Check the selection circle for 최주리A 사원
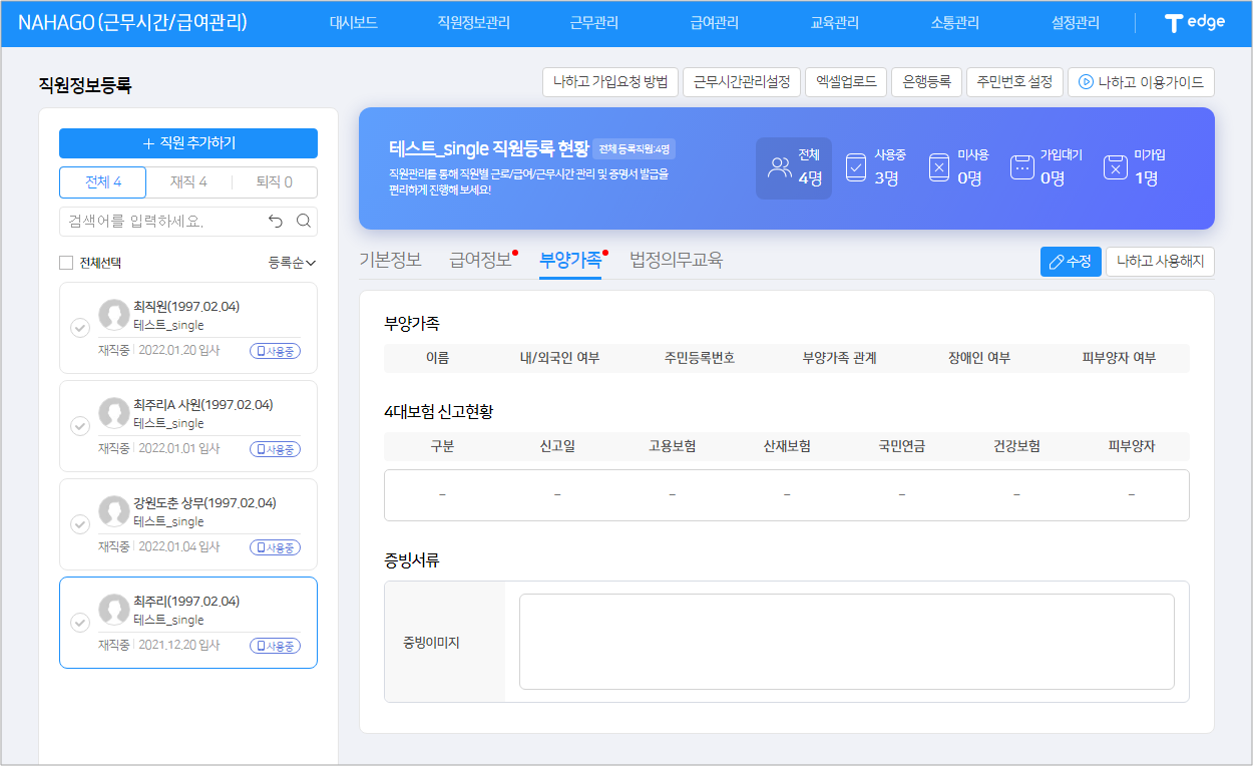The height and width of the screenshot is (766, 1253). (80, 426)
